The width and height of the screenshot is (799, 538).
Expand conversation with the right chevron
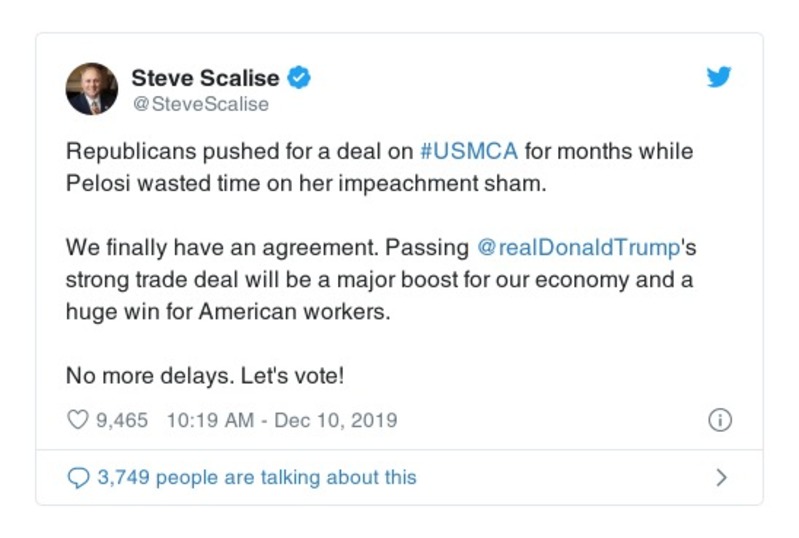coord(721,478)
